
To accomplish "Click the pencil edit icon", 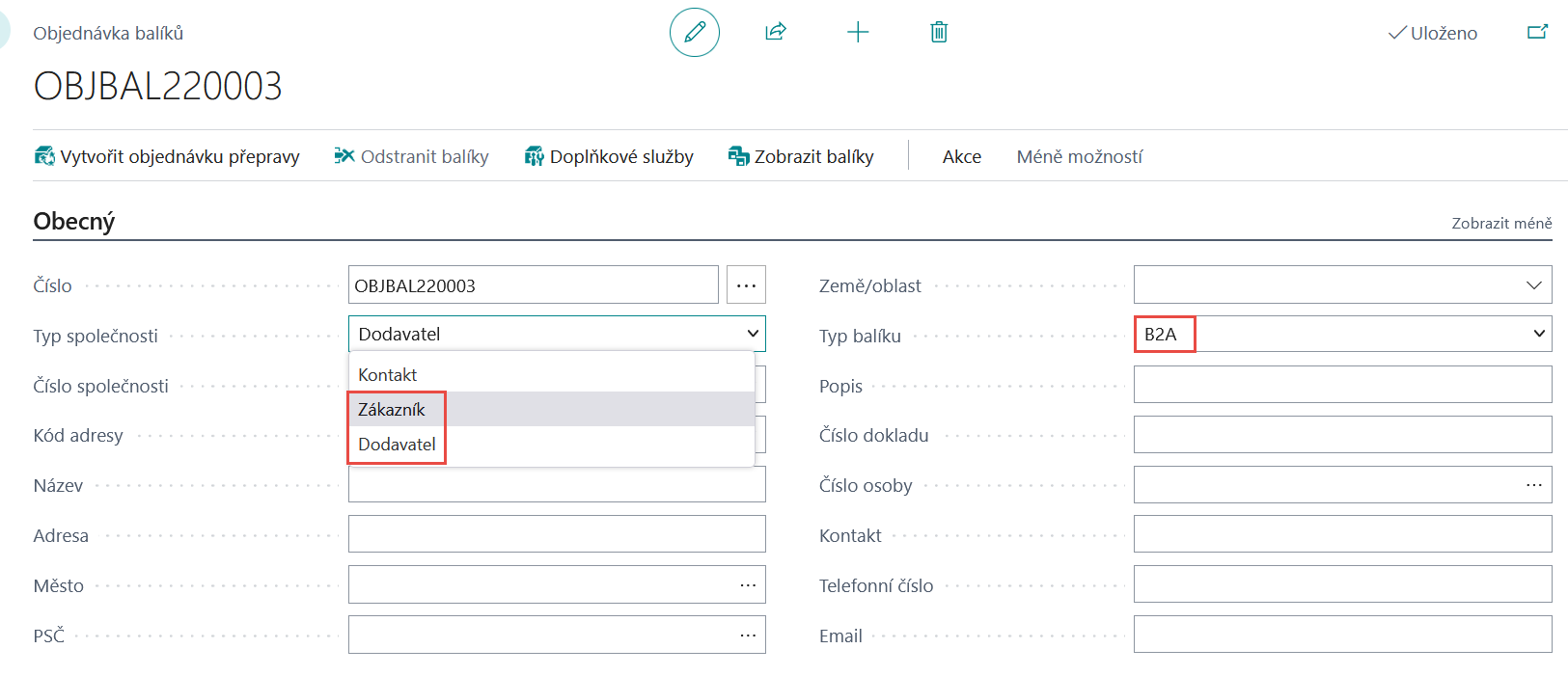I will tap(694, 32).
